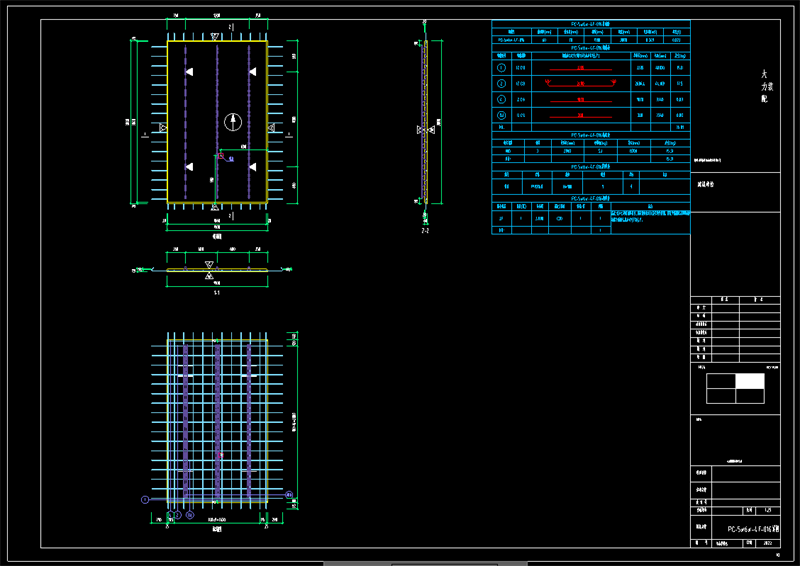Select circled number in fourth rebar table row
The image size is (800, 566).
tap(502, 115)
